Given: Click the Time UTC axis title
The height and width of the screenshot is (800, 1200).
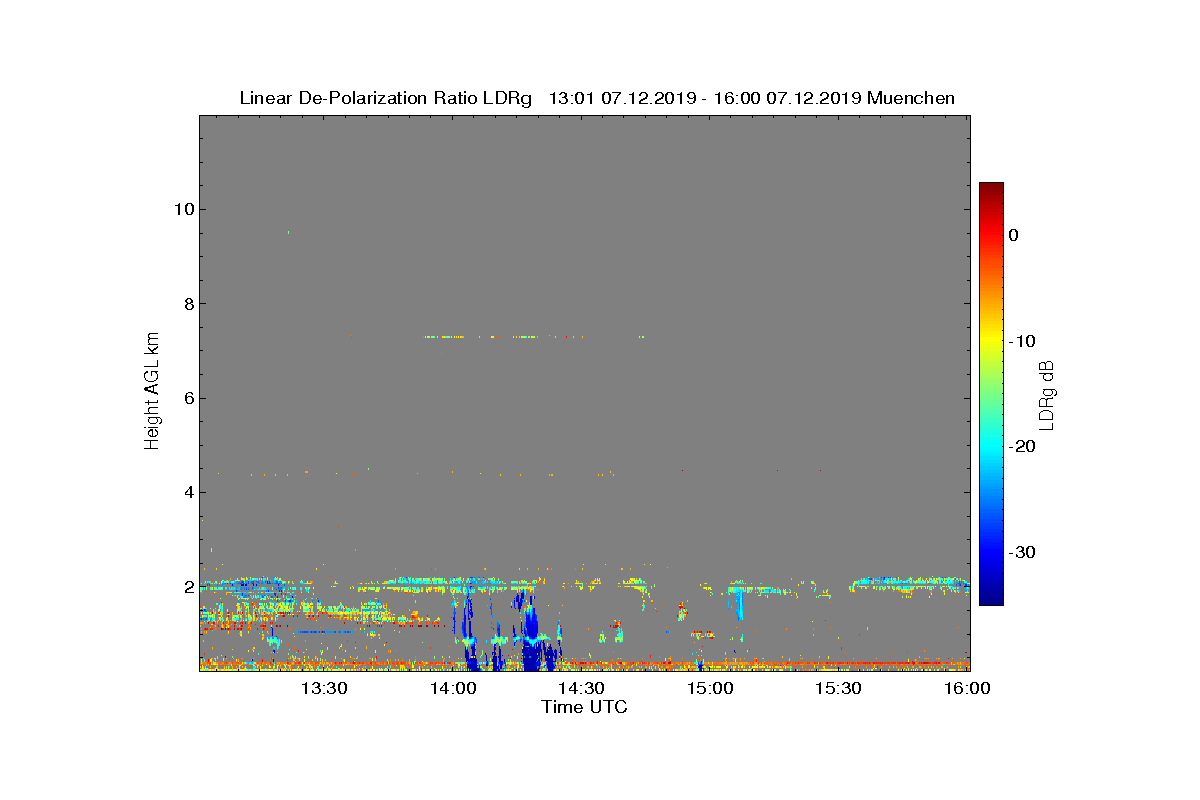Looking at the screenshot, I should [x=585, y=707].
